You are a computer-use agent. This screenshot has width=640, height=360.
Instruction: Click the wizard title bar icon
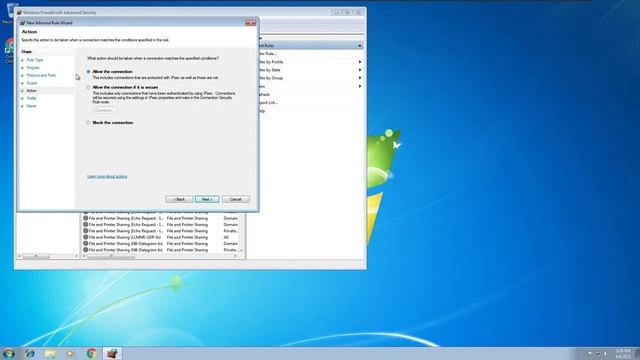(23, 23)
